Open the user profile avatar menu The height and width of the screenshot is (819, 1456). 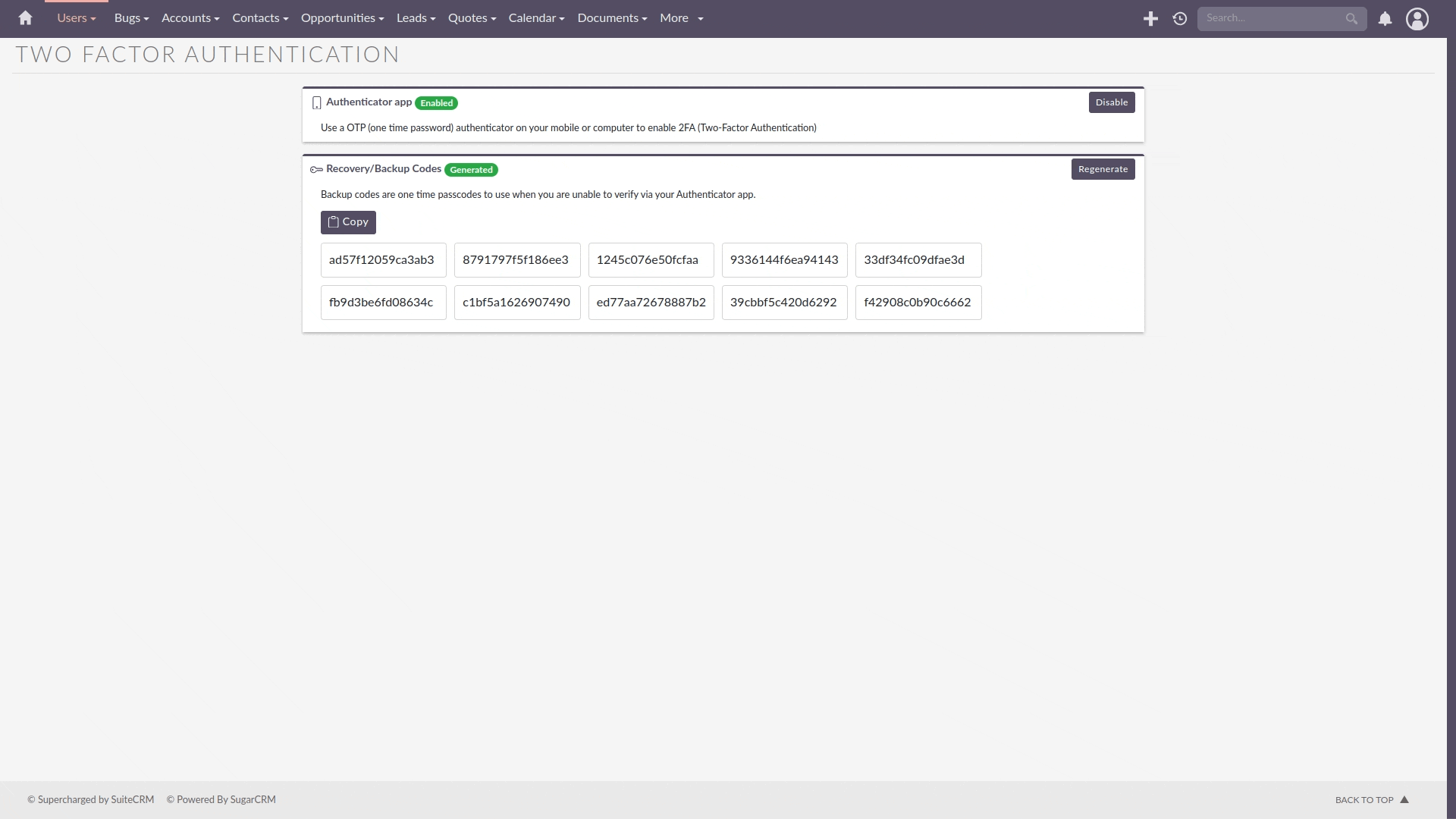pos(1417,19)
